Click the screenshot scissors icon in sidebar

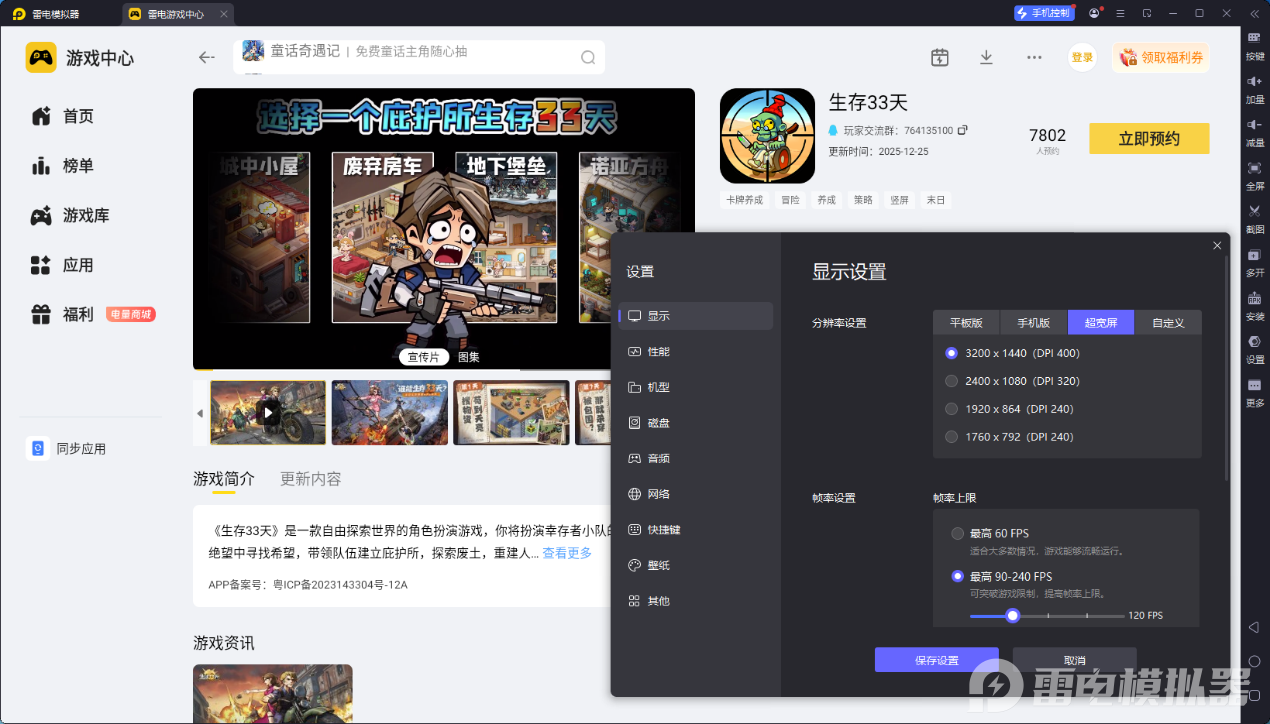point(1254,211)
